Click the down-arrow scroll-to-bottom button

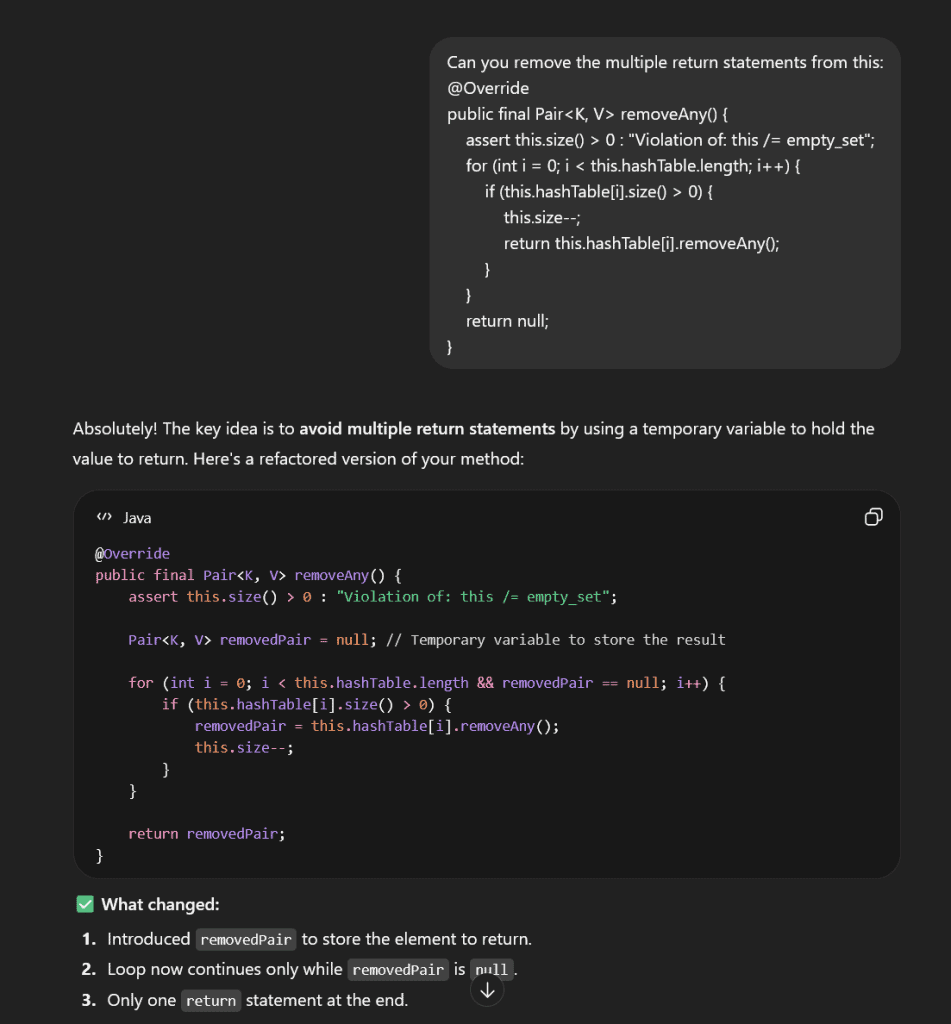coord(487,989)
